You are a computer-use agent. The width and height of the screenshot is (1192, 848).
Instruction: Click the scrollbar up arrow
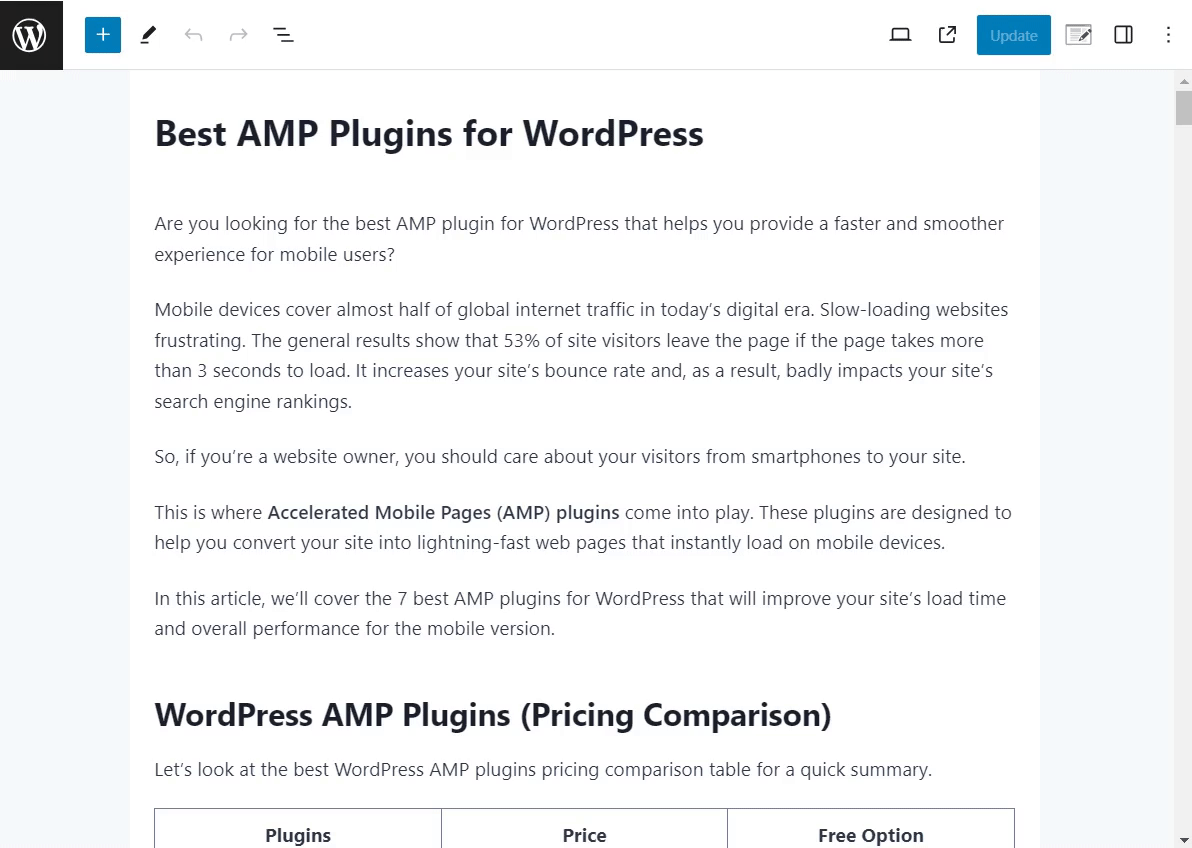pyautogui.click(x=1184, y=81)
